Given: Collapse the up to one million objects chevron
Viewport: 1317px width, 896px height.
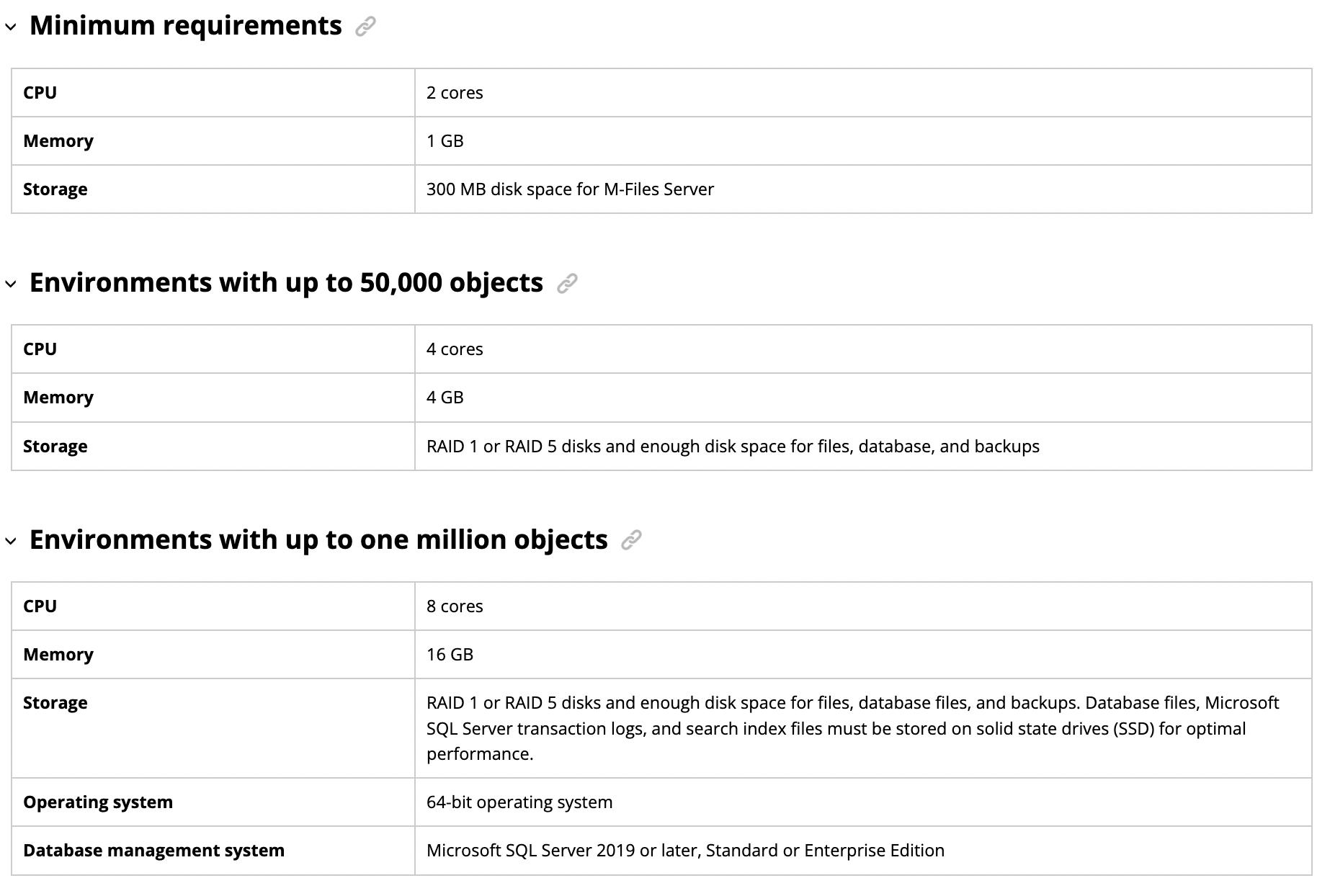Looking at the screenshot, I should point(11,541).
